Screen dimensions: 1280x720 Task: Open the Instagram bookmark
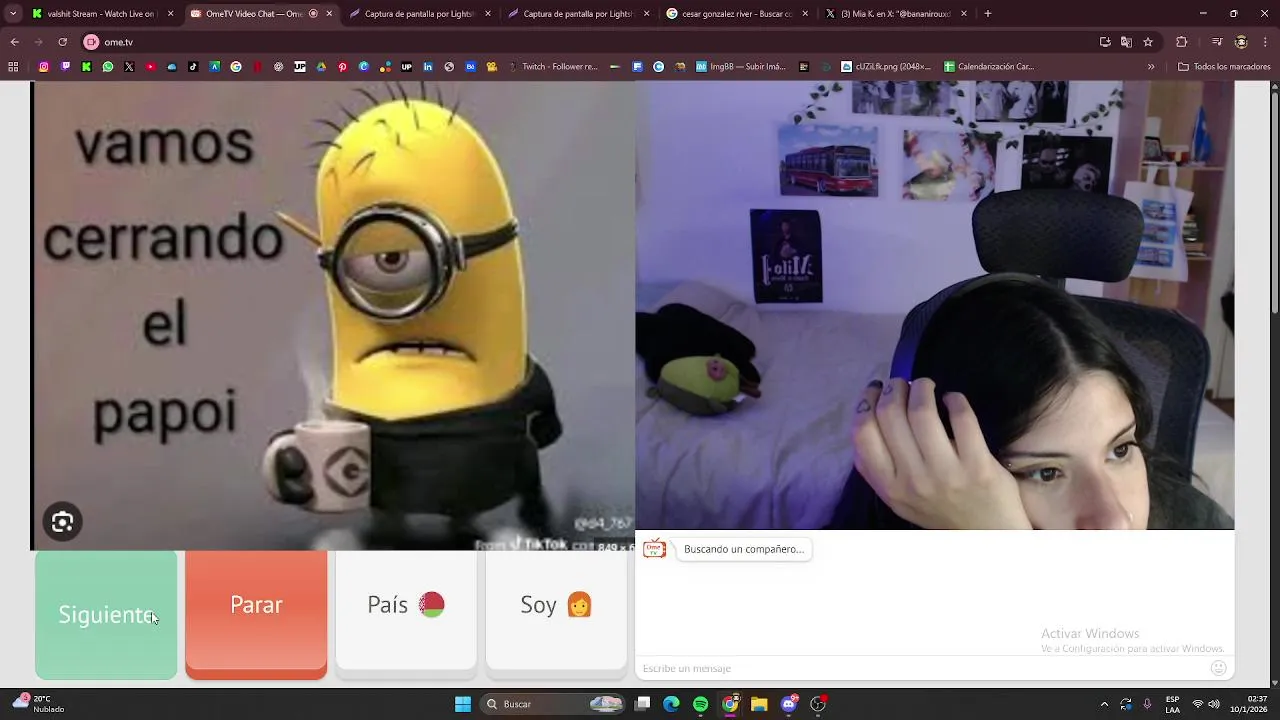coord(44,67)
